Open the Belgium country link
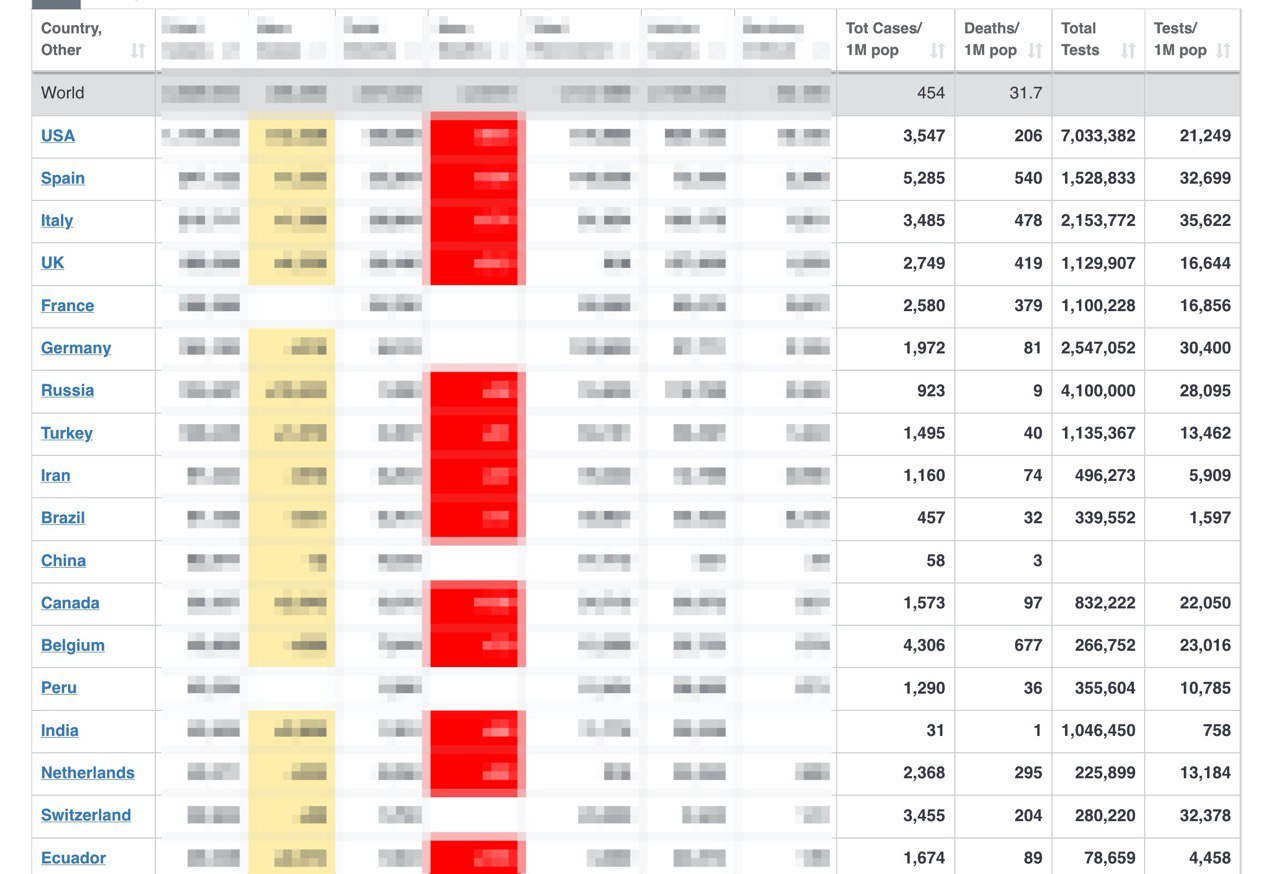 tap(73, 646)
